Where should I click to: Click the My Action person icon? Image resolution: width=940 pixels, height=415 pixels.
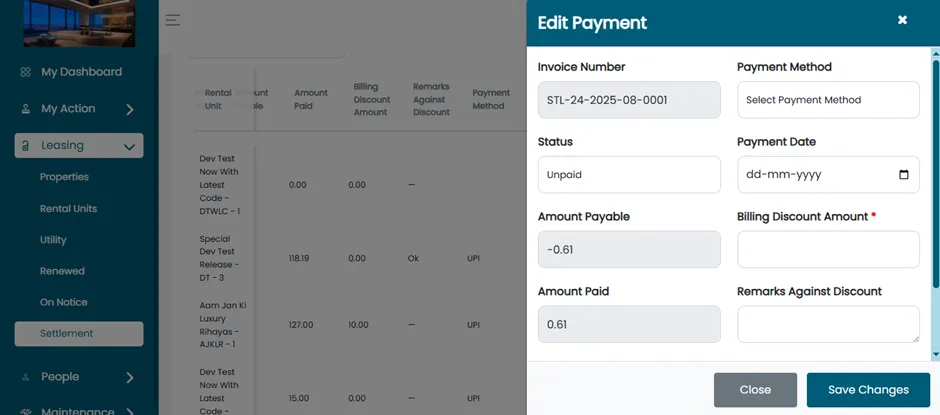click(x=25, y=109)
